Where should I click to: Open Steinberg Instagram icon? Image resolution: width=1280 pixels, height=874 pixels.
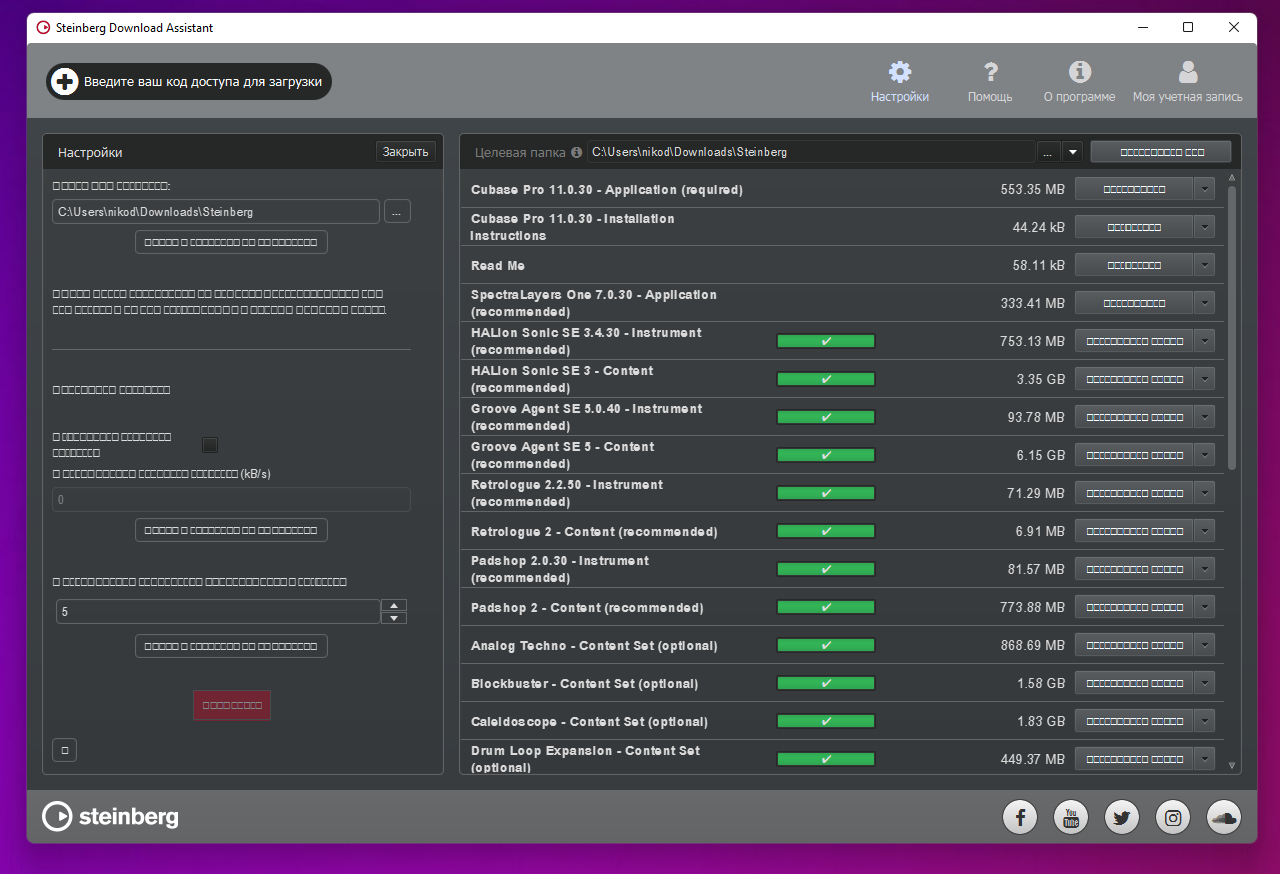pyautogui.click(x=1173, y=818)
